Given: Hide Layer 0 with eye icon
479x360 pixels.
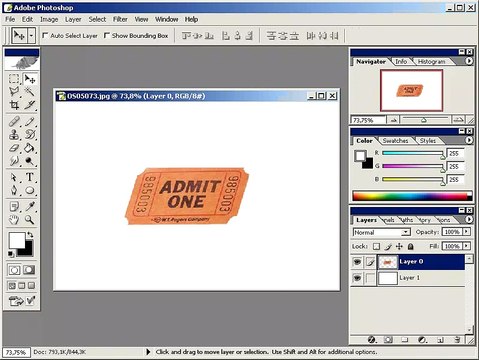Looking at the screenshot, I should click(x=357, y=262).
